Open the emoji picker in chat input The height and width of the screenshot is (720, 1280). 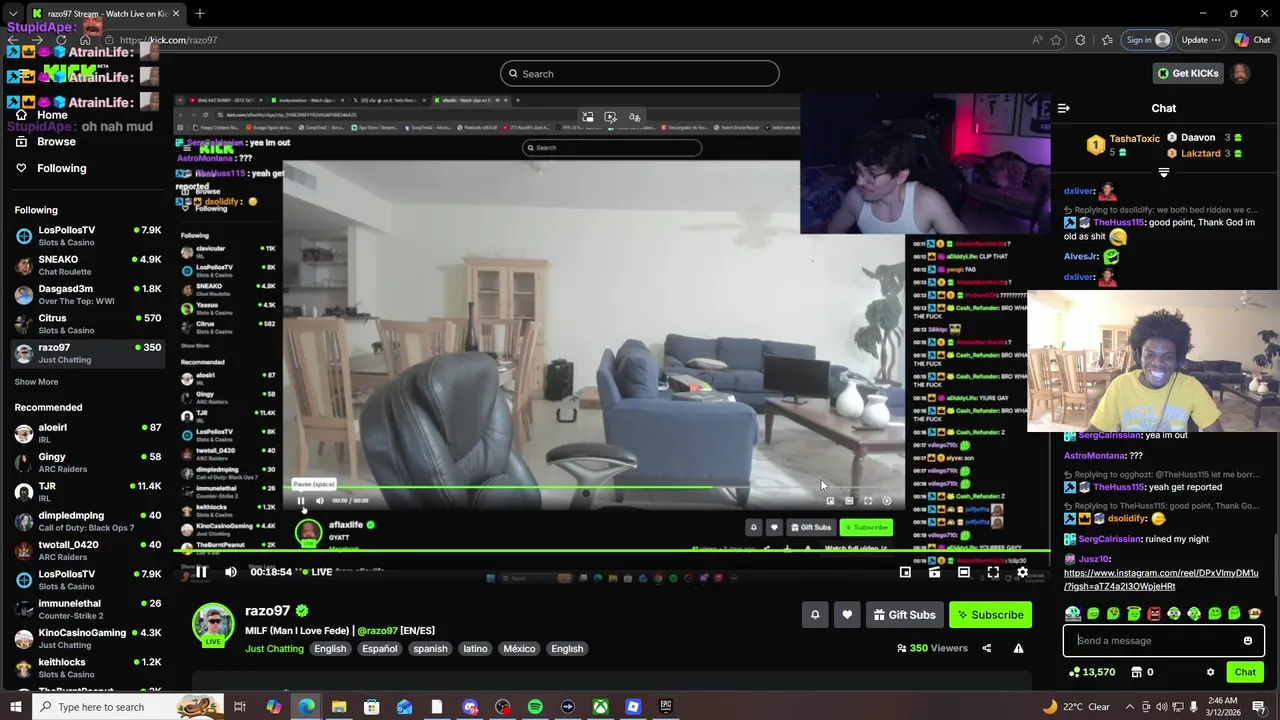click(x=1248, y=641)
